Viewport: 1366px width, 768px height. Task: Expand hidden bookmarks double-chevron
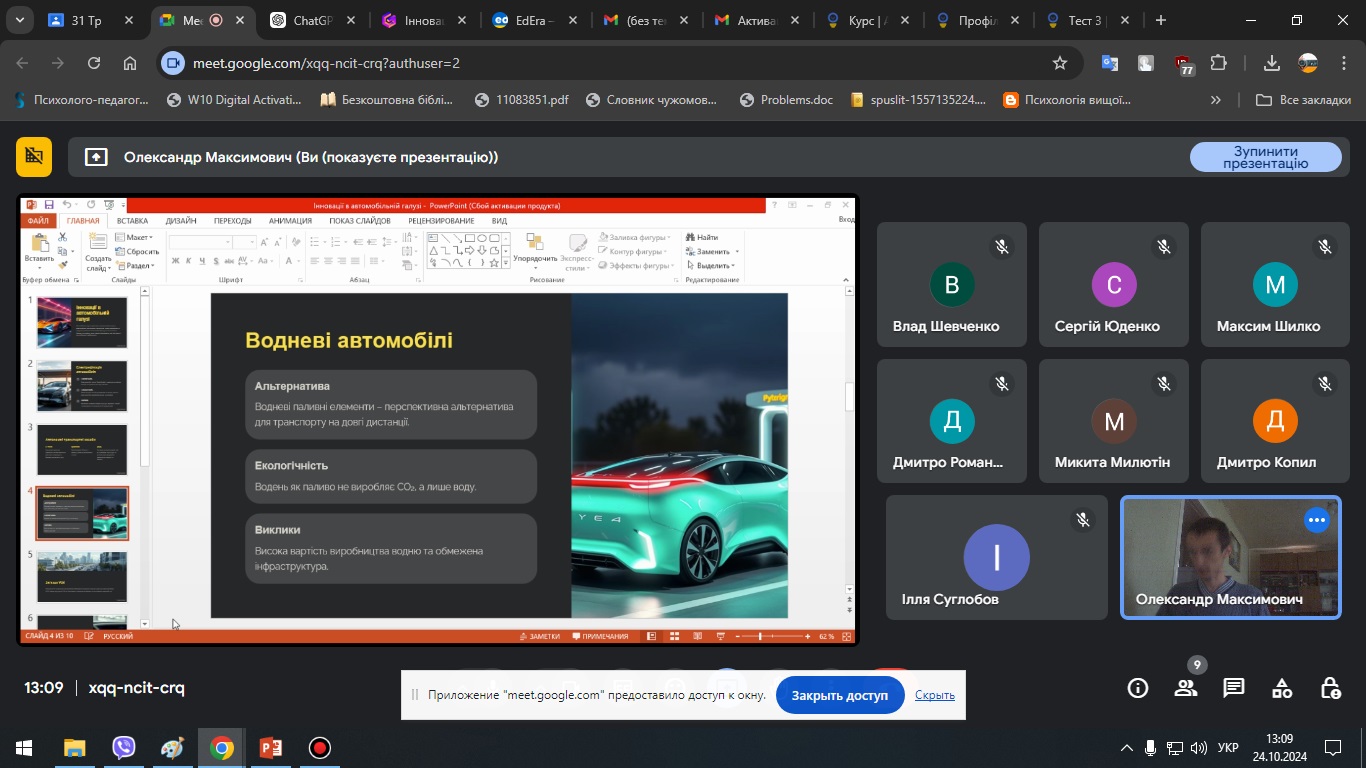tap(1216, 100)
